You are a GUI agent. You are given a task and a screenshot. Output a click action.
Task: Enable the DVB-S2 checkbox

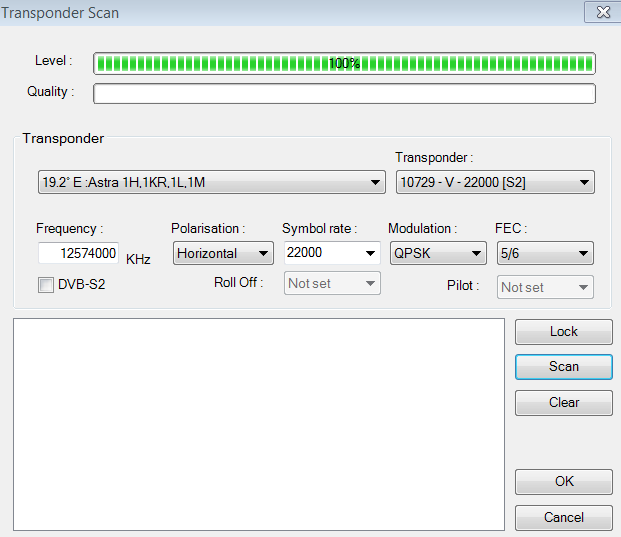point(45,286)
